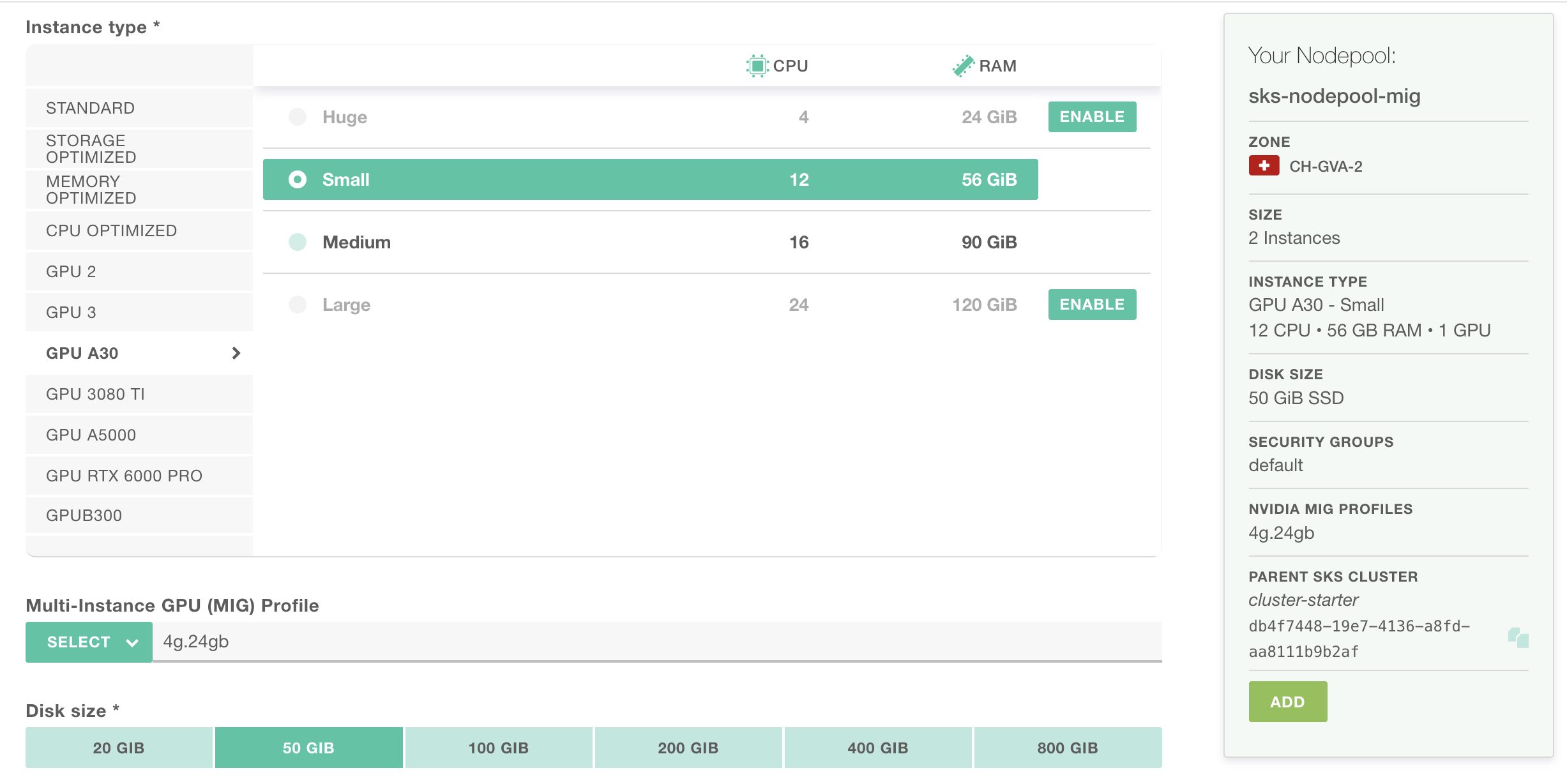Viewport: 1567px width, 784px height.
Task: Enable the Large instance type
Action: pyautogui.click(x=1092, y=305)
